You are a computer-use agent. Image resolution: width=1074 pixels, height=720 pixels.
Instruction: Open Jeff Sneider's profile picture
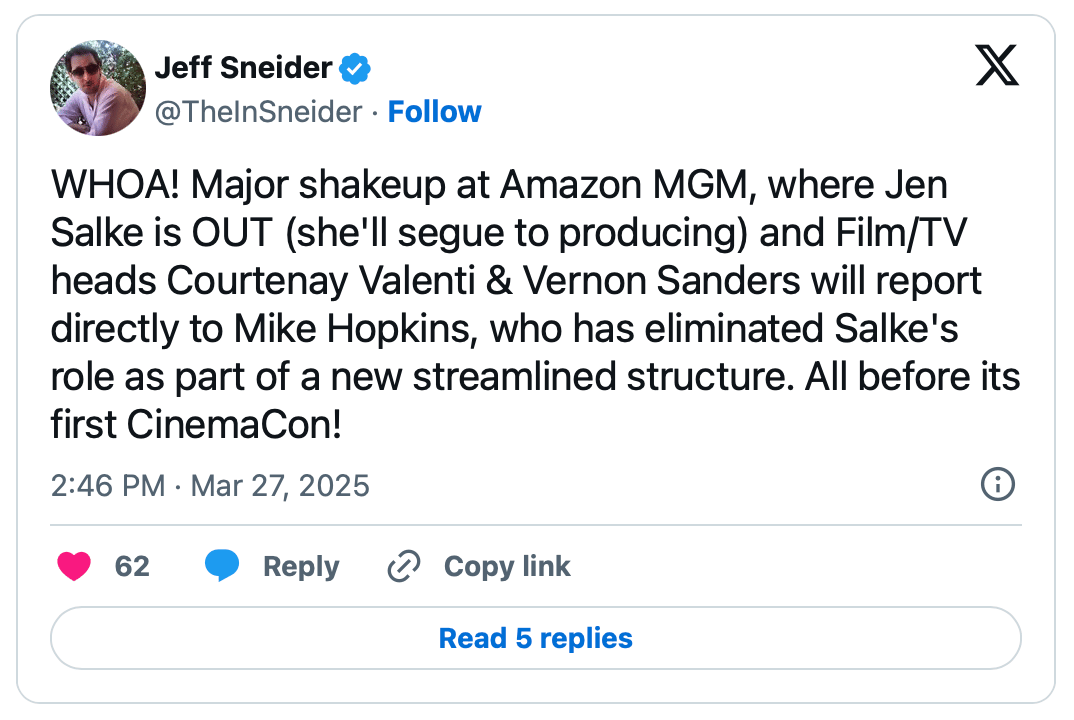[x=98, y=88]
